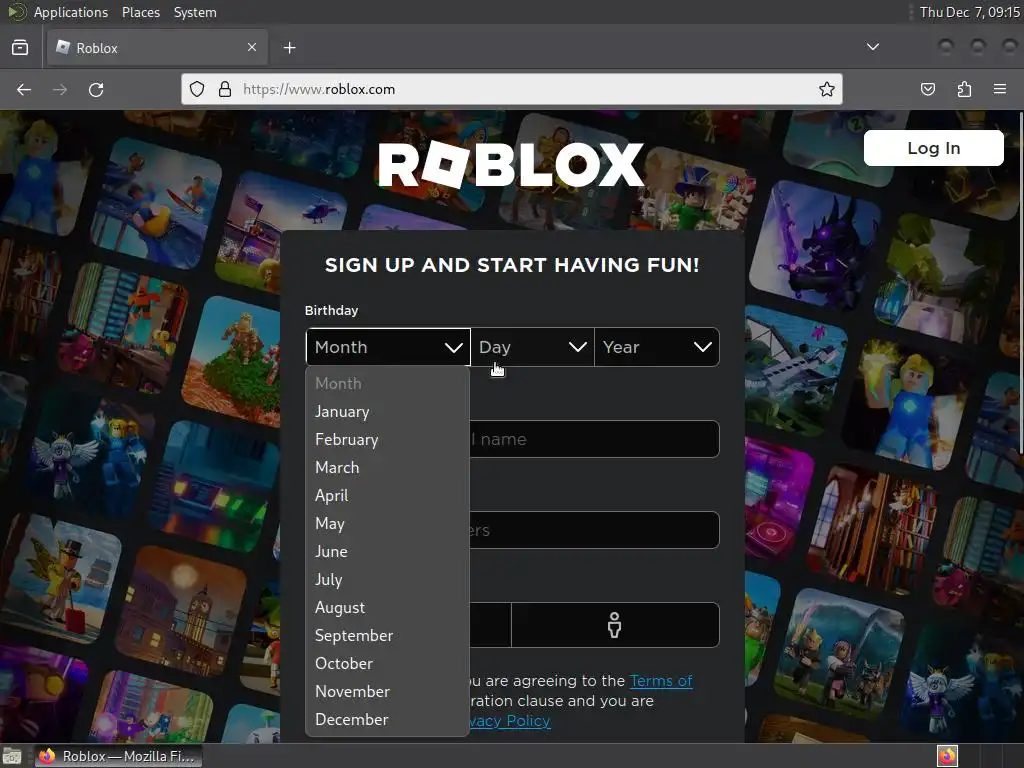Open the Firefox hamburger menu

pyautogui.click(x=1000, y=89)
